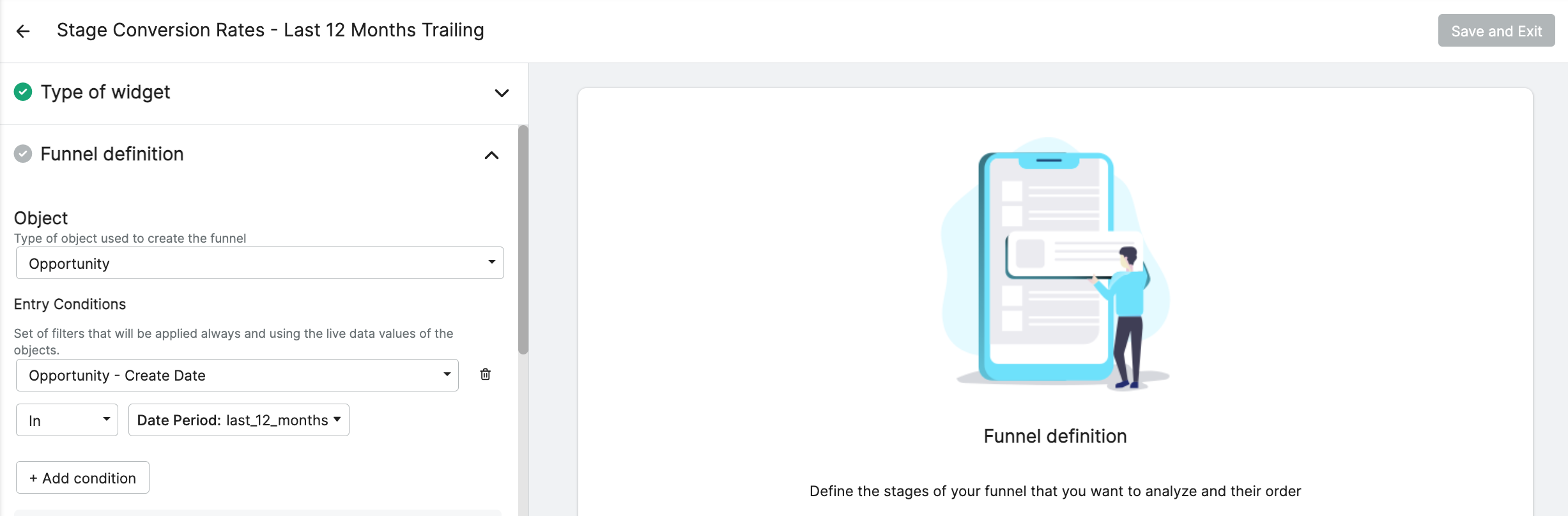
Task: Click the widget title Stage Conversion Rates
Action: pos(270,30)
